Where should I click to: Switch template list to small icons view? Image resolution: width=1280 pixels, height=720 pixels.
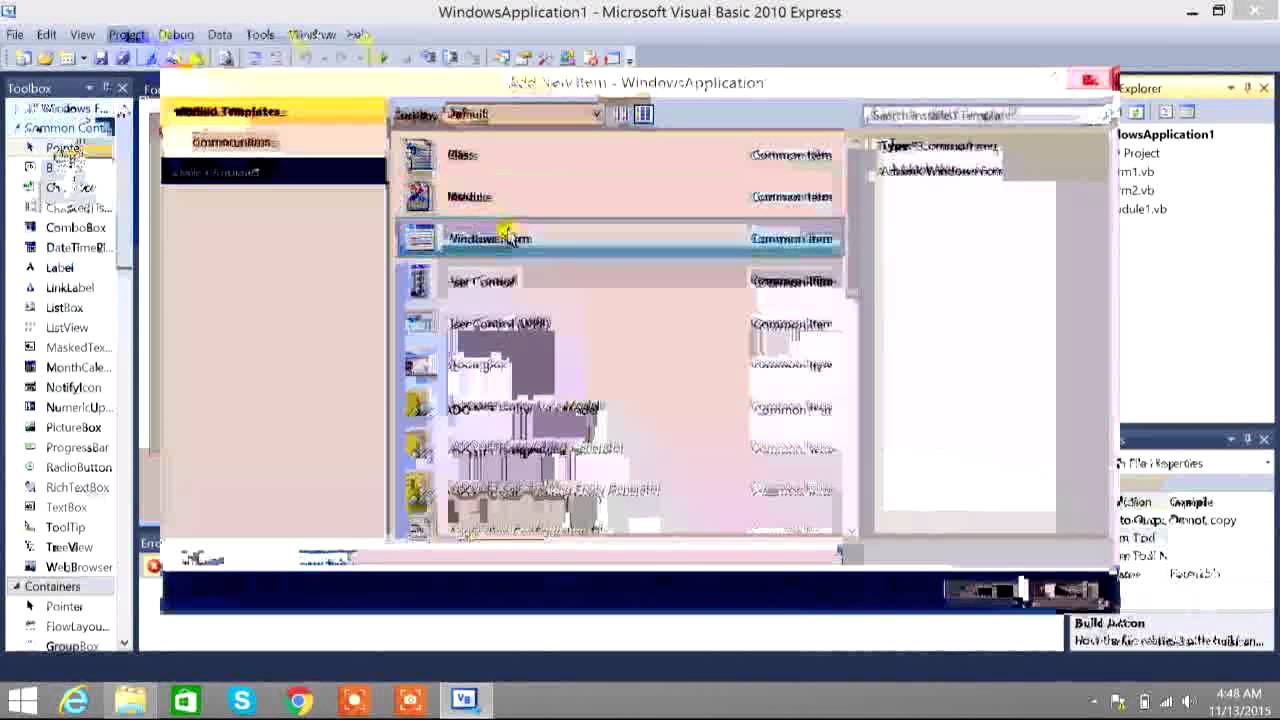point(622,114)
